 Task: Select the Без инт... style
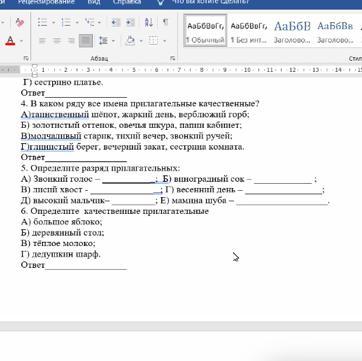[x=249, y=30]
